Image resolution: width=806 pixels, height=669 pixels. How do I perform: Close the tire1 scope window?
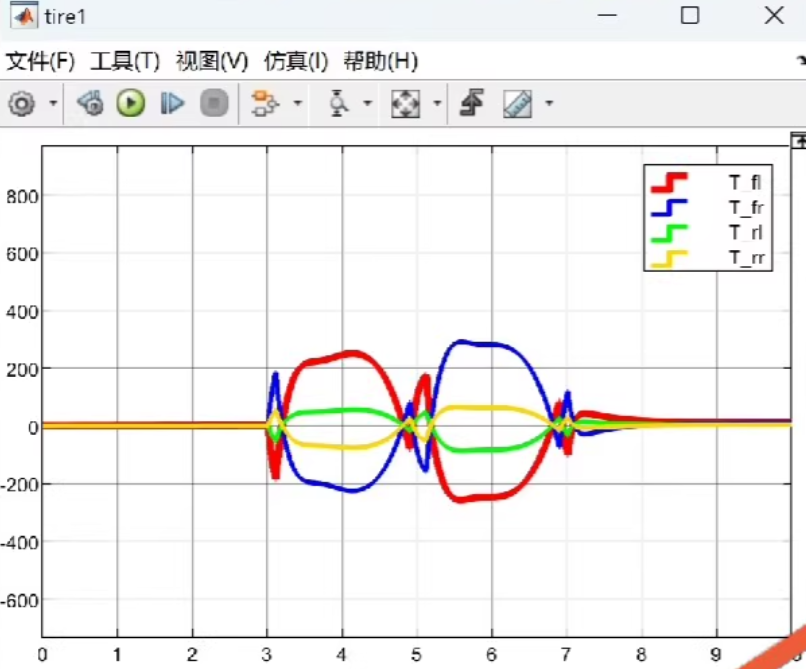[x=774, y=15]
